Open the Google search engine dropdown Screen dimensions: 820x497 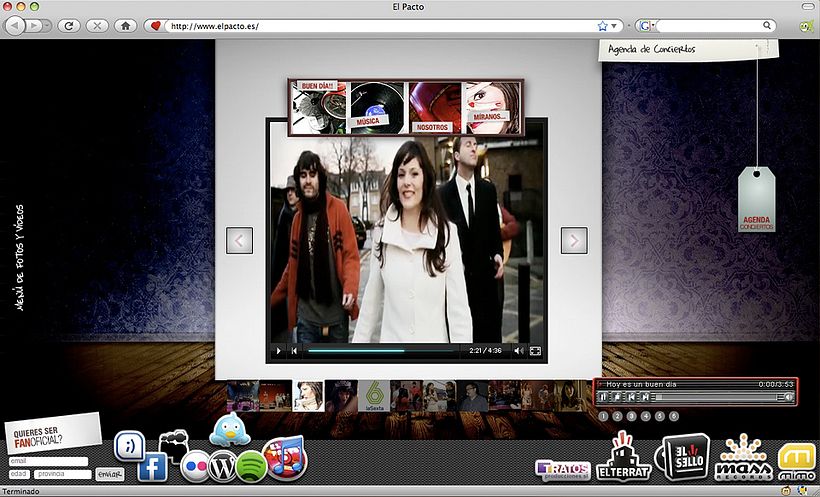tap(646, 26)
